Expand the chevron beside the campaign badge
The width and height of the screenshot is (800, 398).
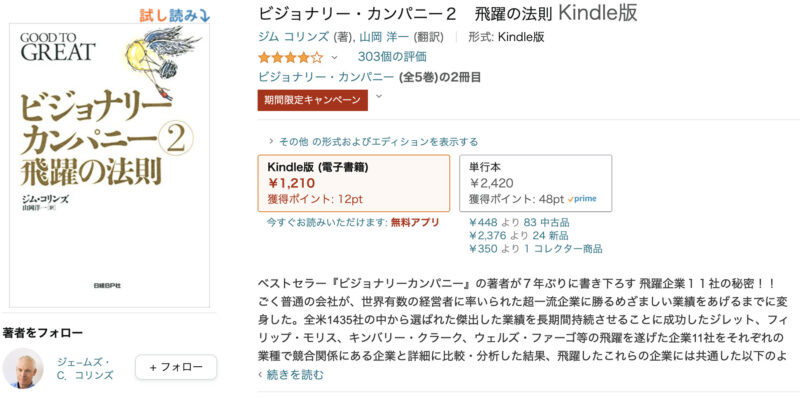point(379,95)
